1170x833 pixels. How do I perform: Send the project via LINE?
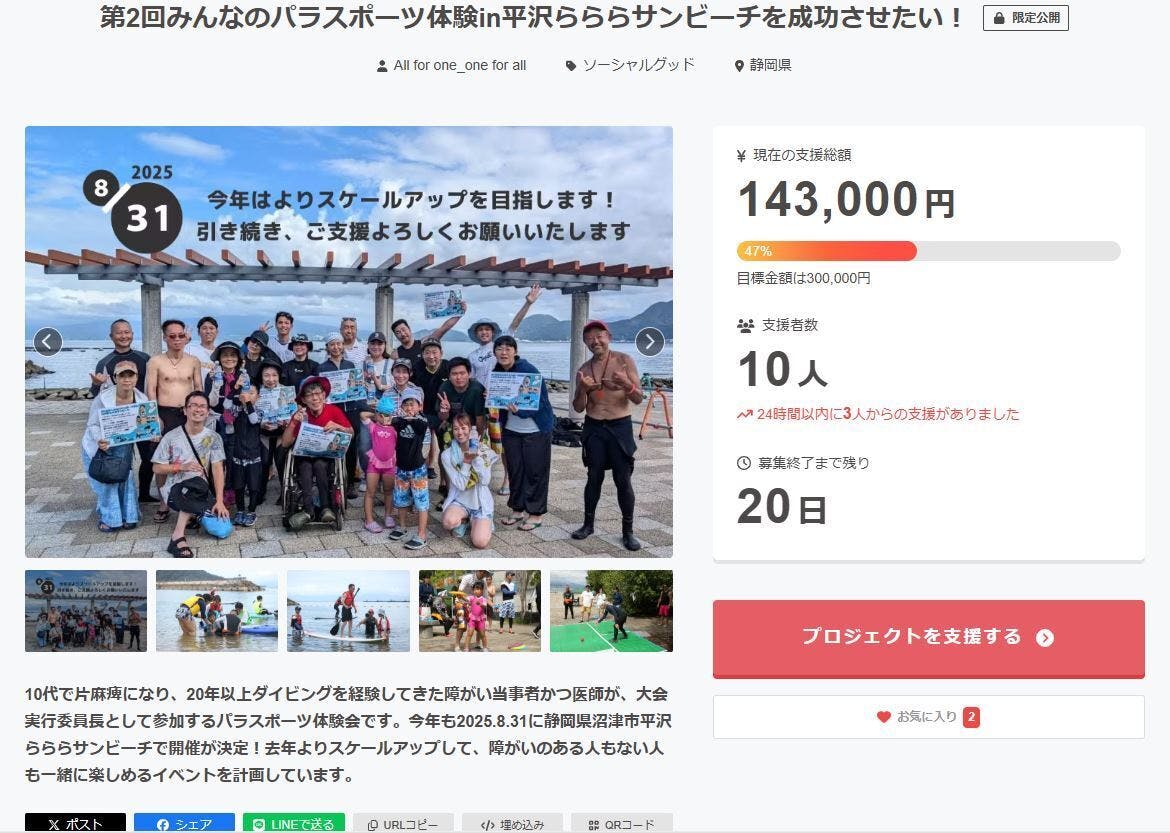coord(294,824)
